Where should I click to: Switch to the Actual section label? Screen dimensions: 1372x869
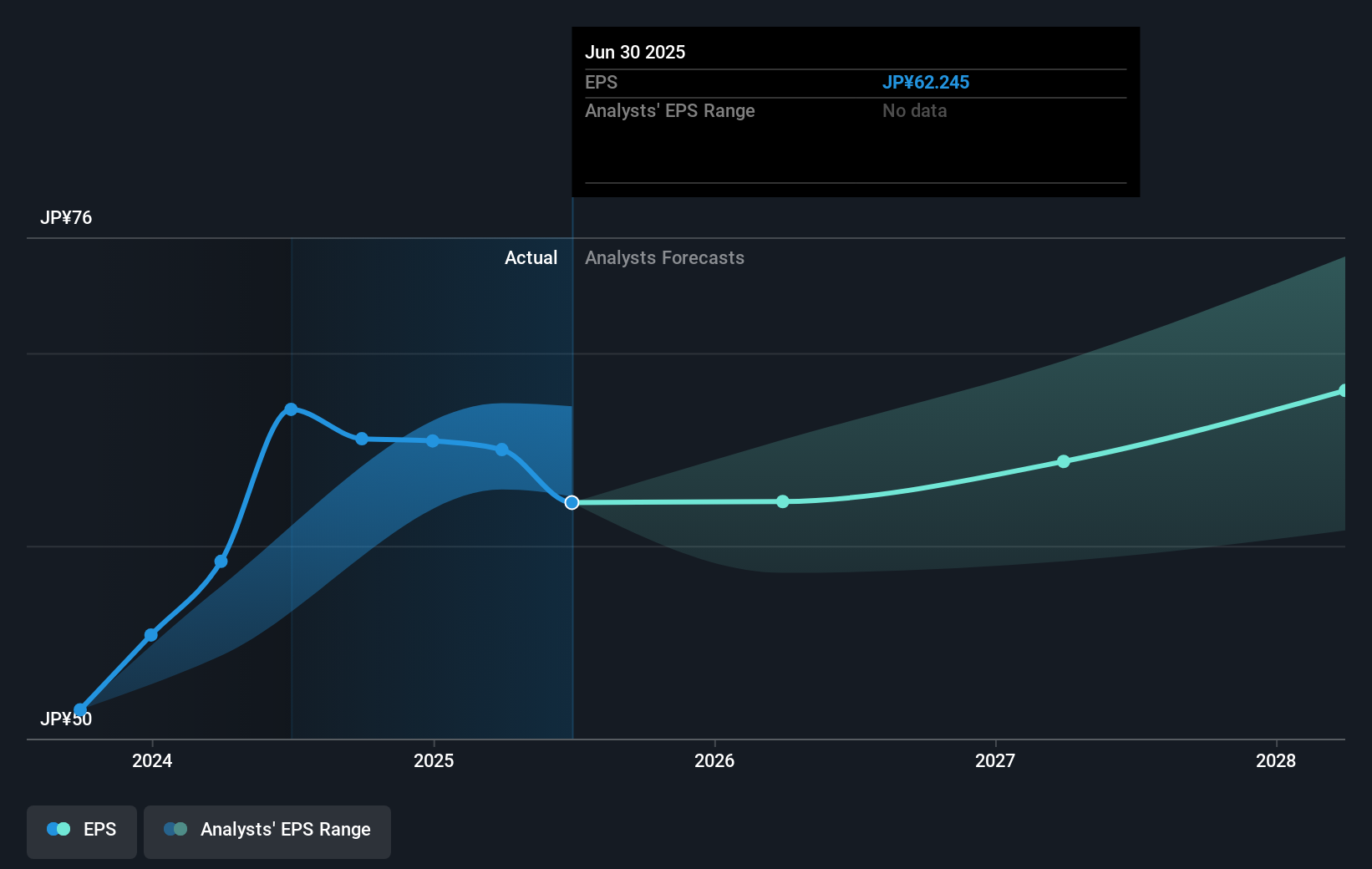(531, 258)
